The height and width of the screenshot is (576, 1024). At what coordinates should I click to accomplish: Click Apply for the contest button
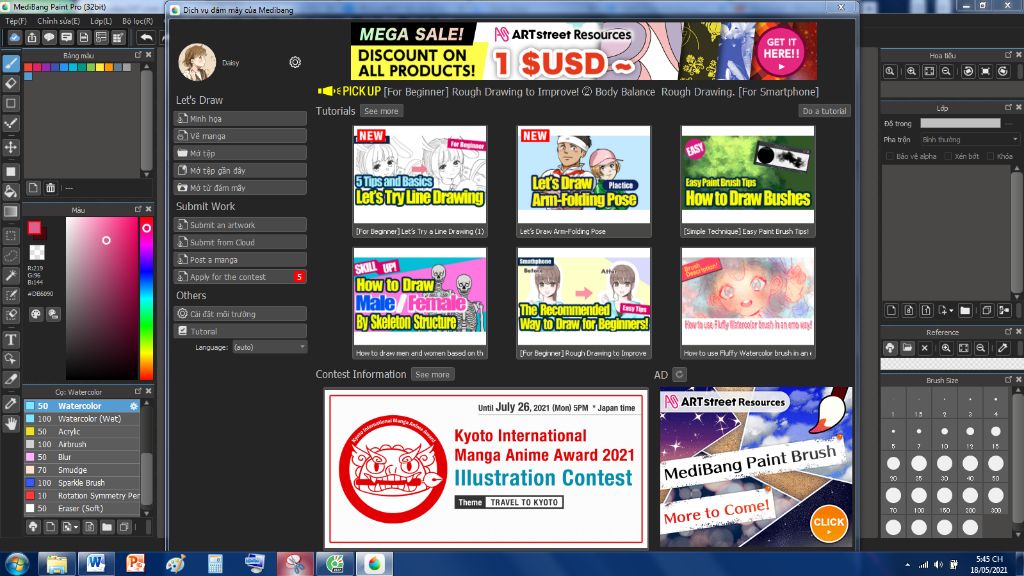[x=240, y=277]
